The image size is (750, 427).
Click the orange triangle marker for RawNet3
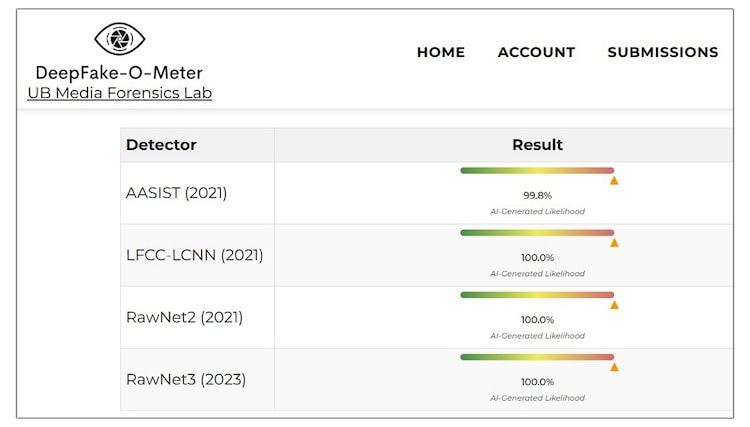(614, 367)
